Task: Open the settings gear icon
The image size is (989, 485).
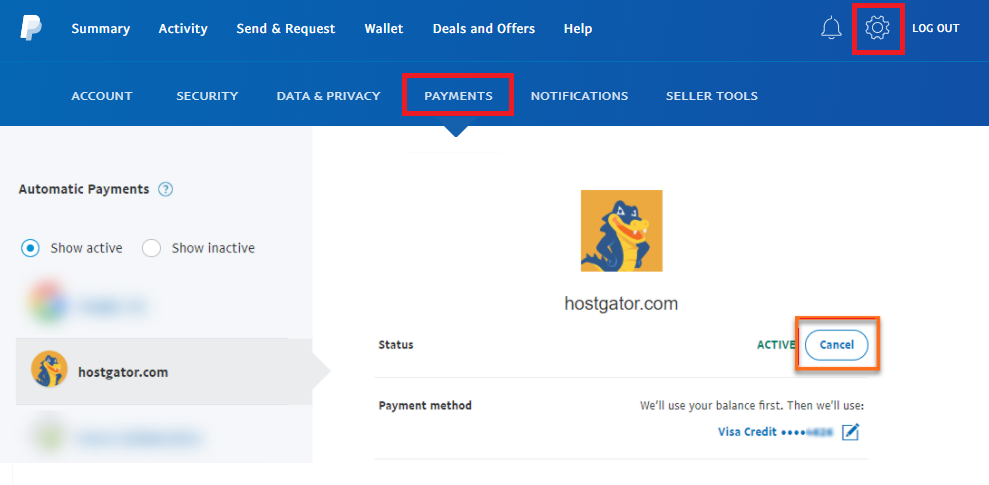Action: 877,28
